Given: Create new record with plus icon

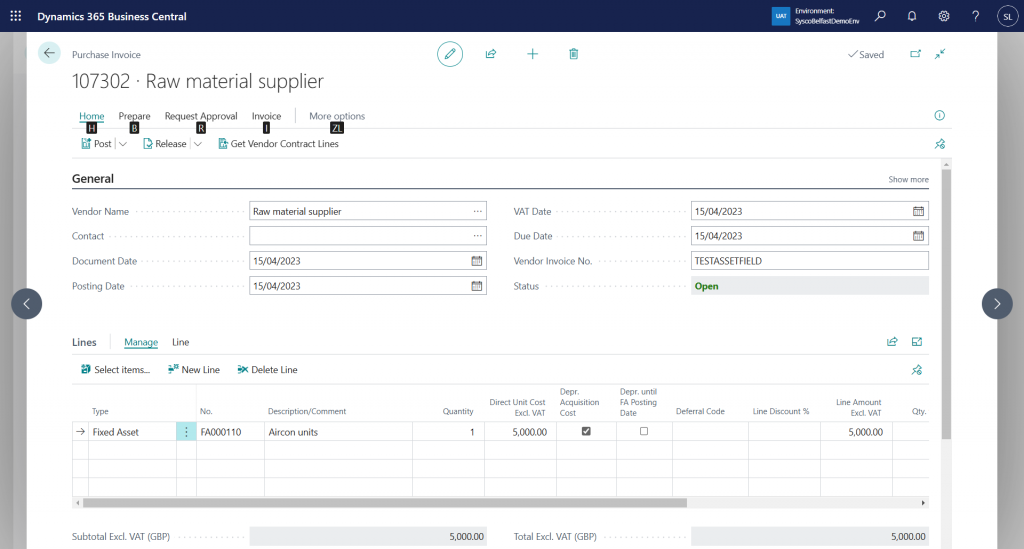Looking at the screenshot, I should (x=533, y=54).
